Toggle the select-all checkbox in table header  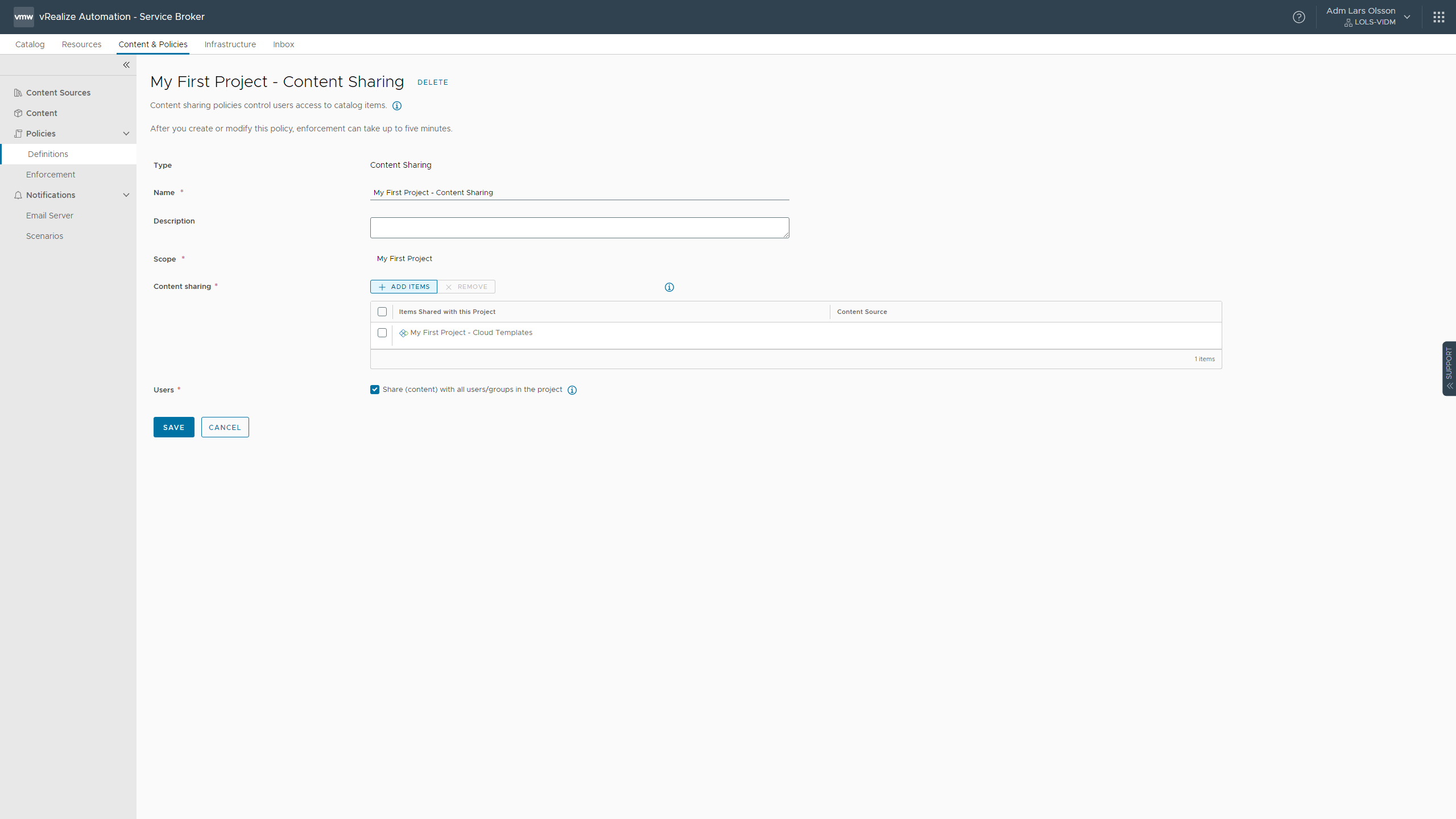[382, 312]
